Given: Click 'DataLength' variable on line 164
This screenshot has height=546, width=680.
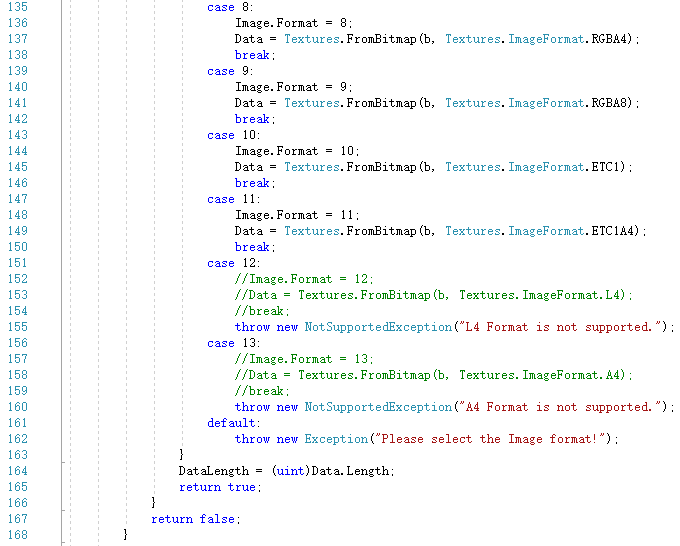Looking at the screenshot, I should [214, 471].
